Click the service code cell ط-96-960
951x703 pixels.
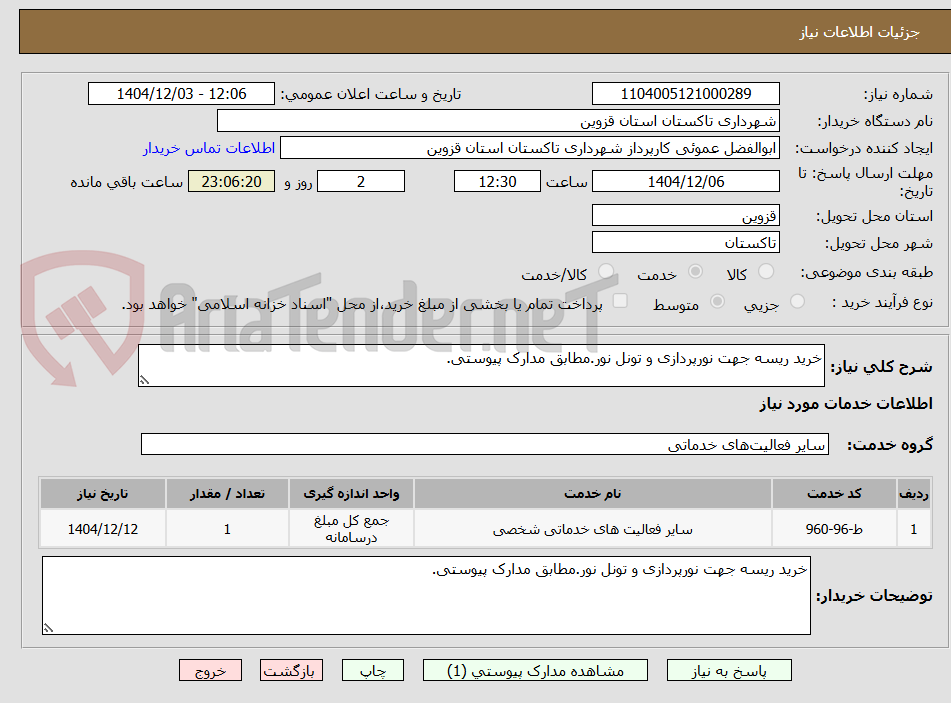coord(833,529)
